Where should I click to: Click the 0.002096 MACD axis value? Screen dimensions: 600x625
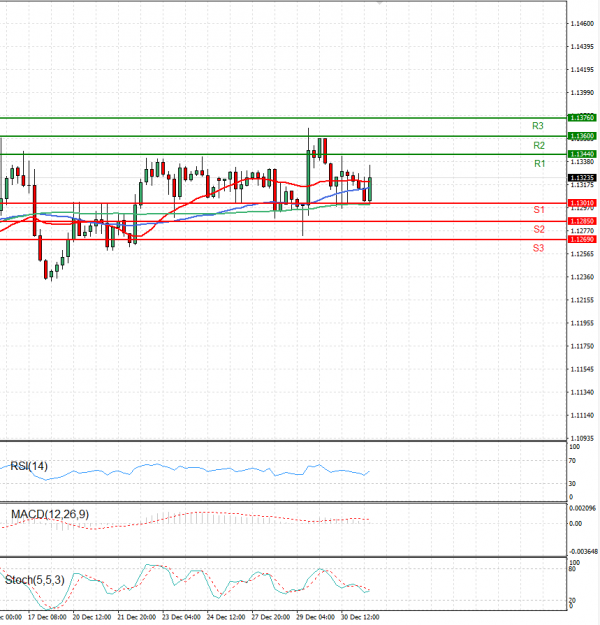click(x=582, y=508)
